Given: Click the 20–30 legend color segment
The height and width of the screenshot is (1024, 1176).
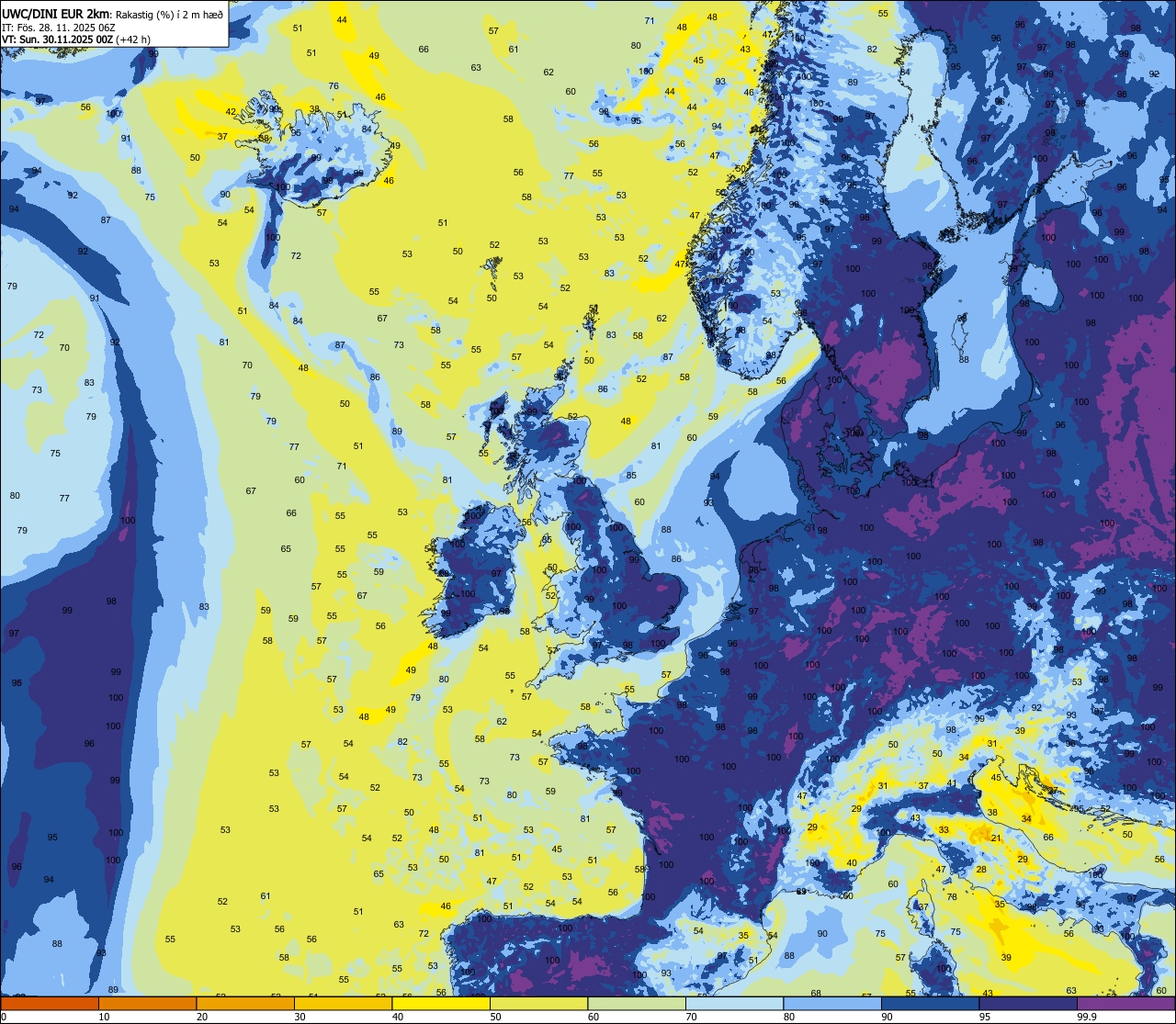Looking at the screenshot, I should (245, 1004).
